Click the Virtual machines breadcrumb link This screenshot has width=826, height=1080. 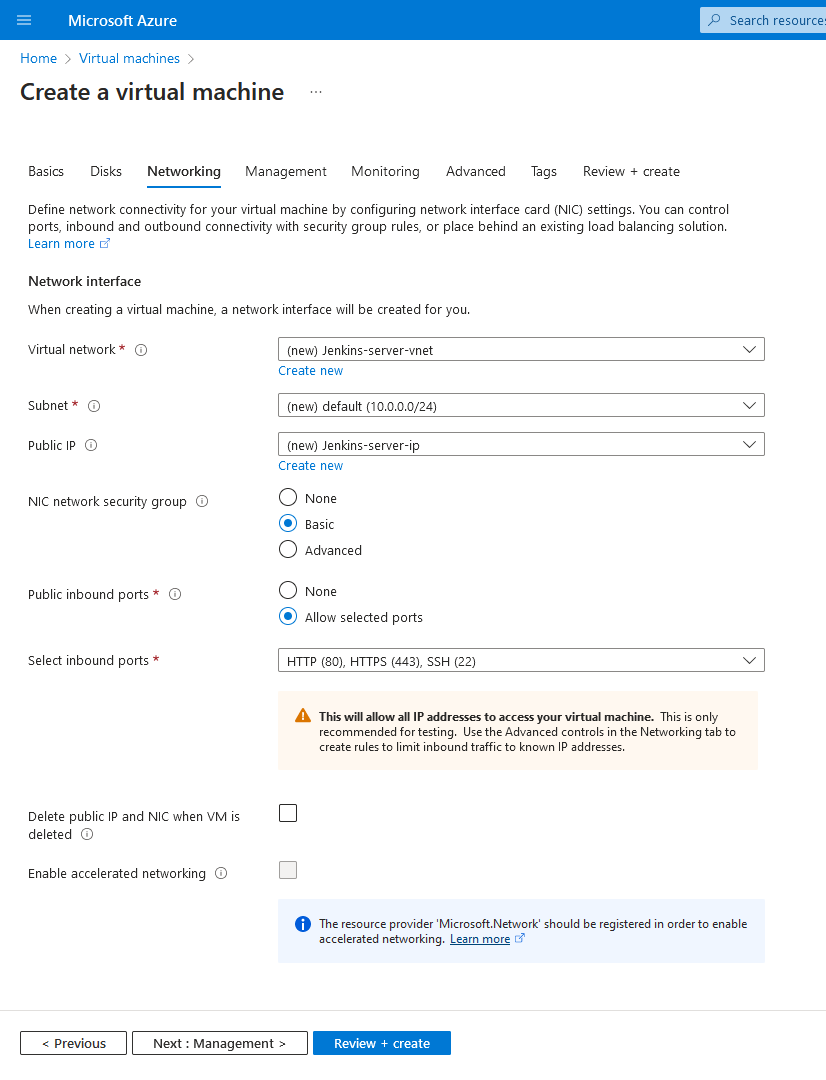[130, 59]
